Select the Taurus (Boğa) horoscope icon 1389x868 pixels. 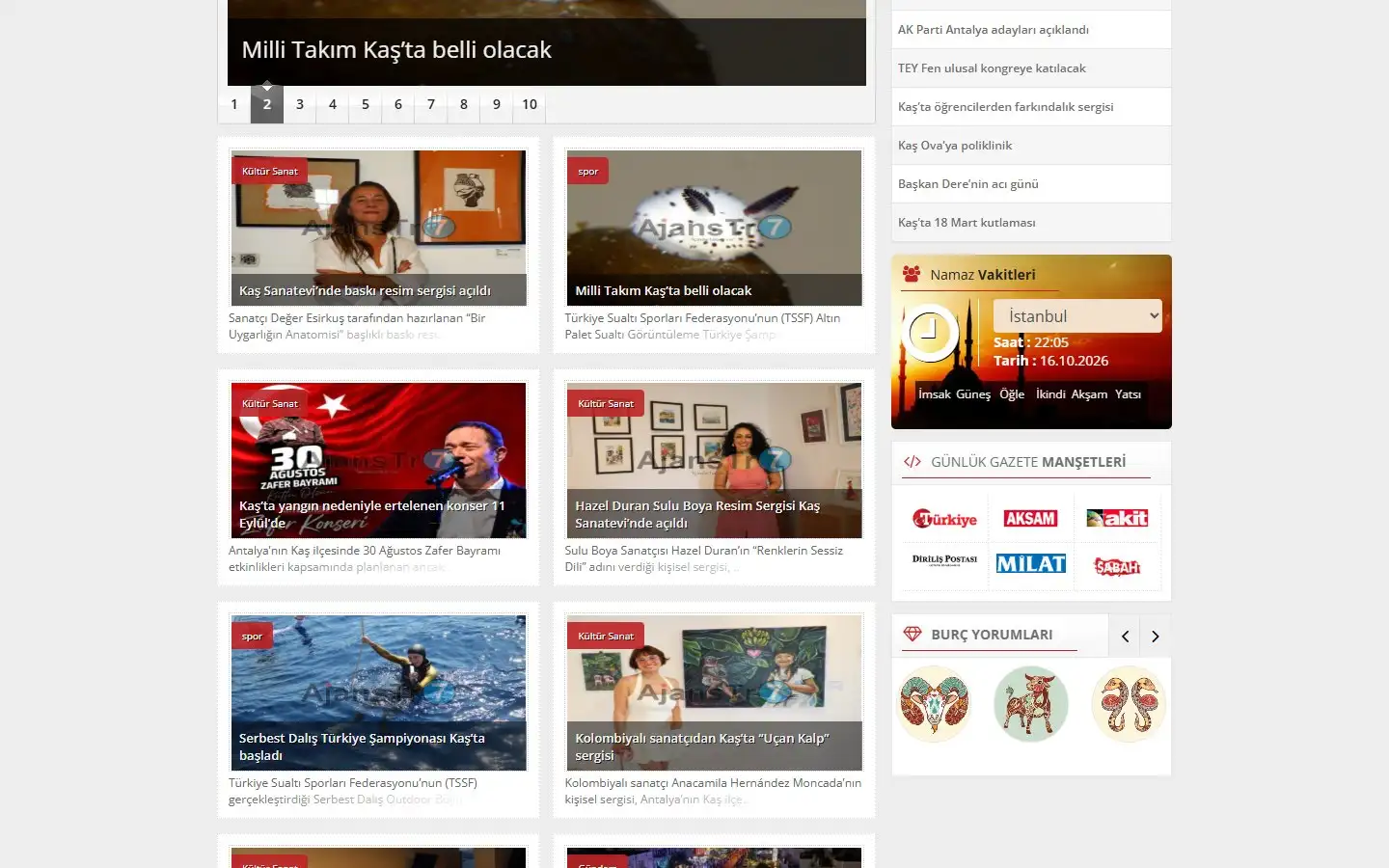pos(1031,704)
